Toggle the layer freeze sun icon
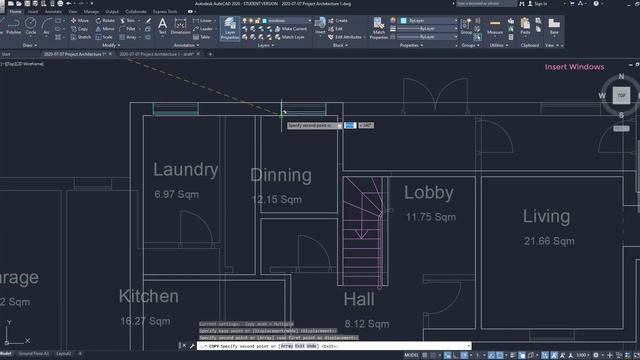This screenshot has width=640, height=360. 251,20
